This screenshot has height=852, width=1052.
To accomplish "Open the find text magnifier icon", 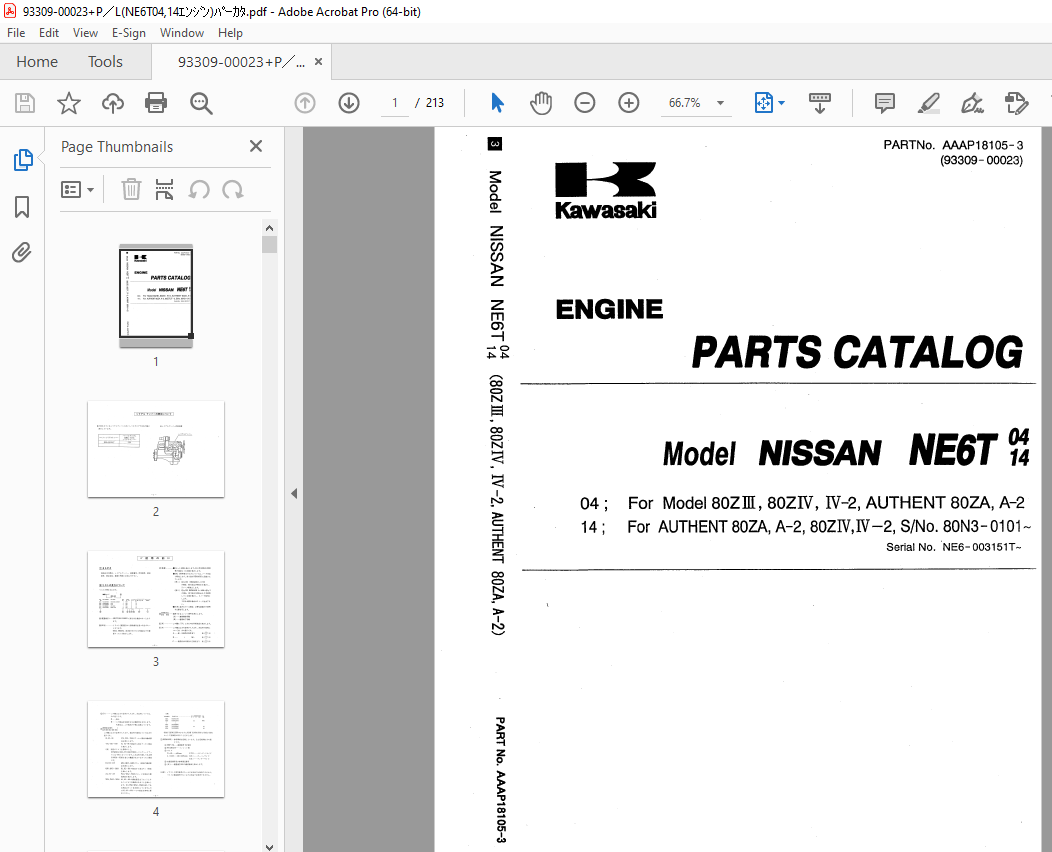I will click(201, 103).
